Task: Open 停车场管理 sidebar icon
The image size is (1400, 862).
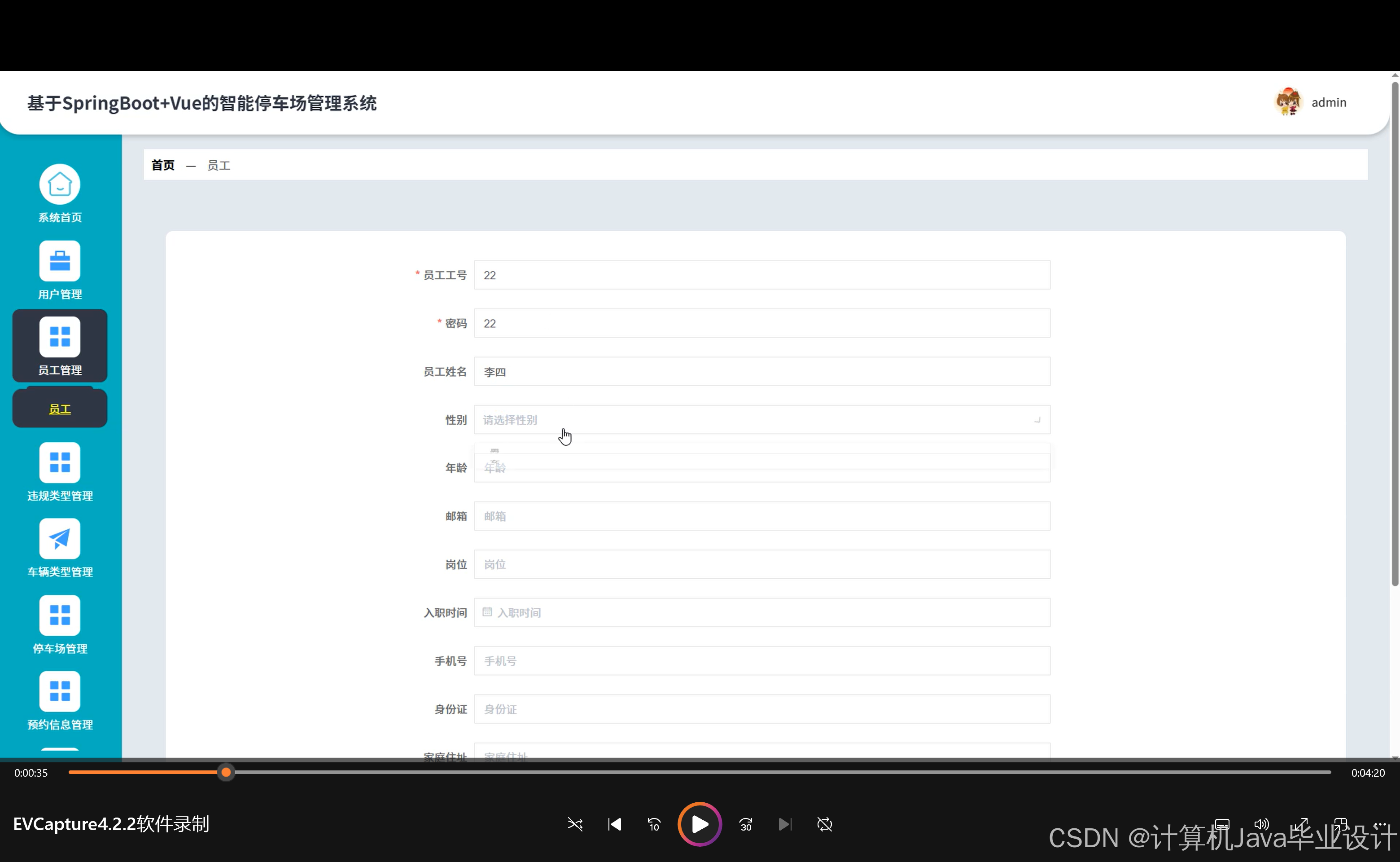Action: click(x=60, y=615)
